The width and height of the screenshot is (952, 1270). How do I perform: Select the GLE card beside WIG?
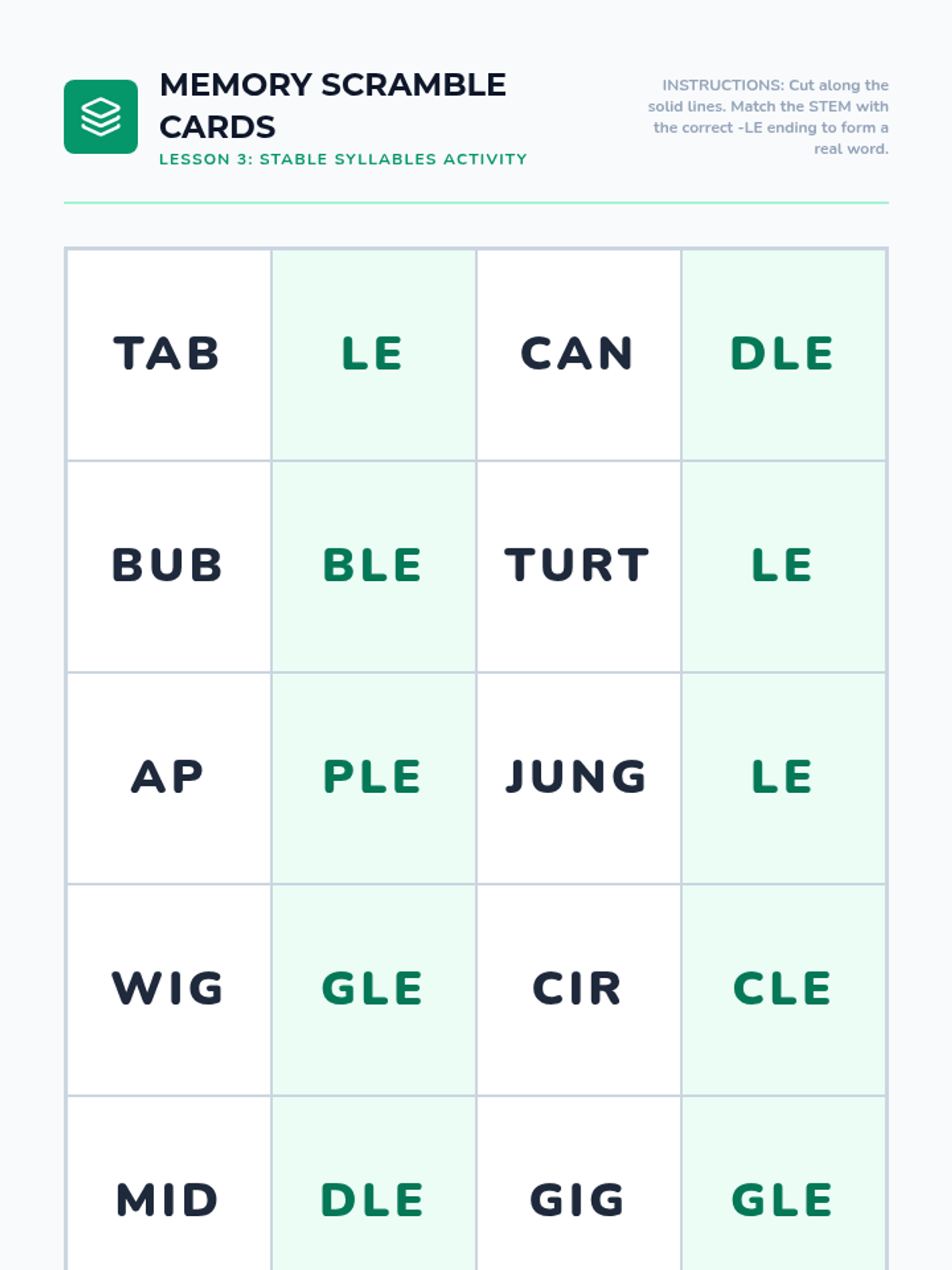click(x=373, y=989)
